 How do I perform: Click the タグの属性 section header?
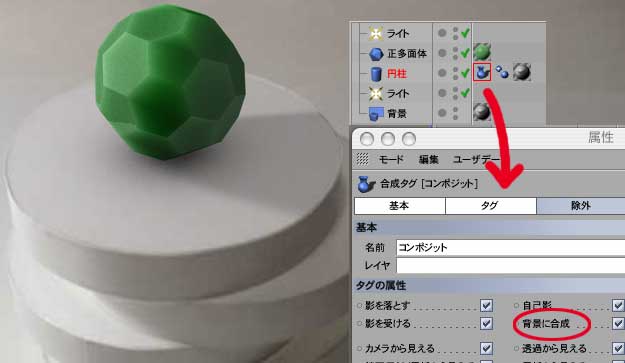(489, 285)
